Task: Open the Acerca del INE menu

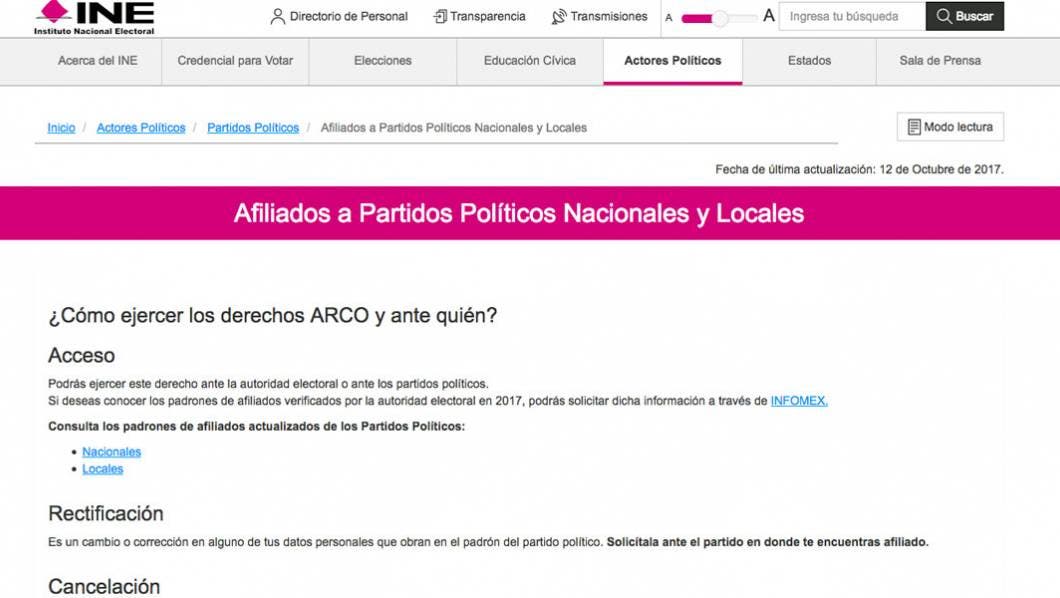Action: [x=98, y=61]
